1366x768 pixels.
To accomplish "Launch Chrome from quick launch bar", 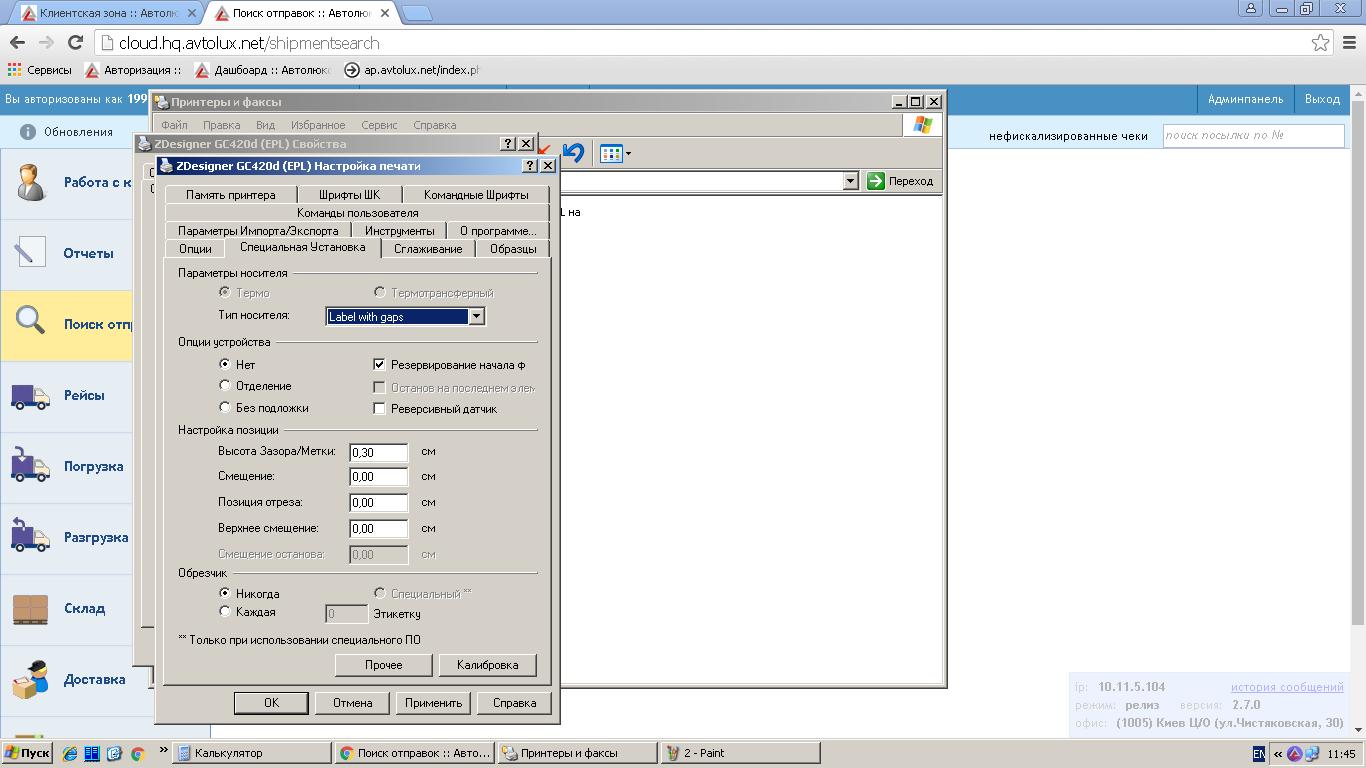I will pyautogui.click(x=137, y=753).
